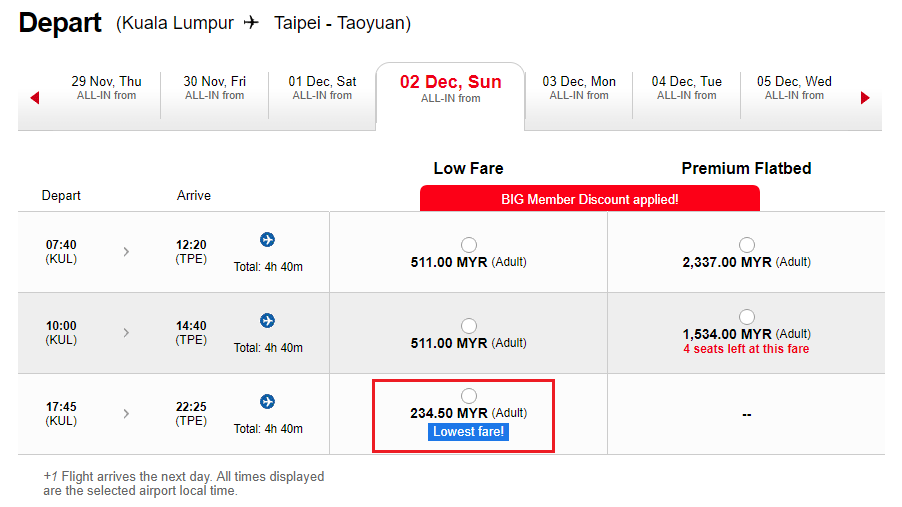Click the next dates right arrow
This screenshot has height=507, width=902.
(865, 98)
